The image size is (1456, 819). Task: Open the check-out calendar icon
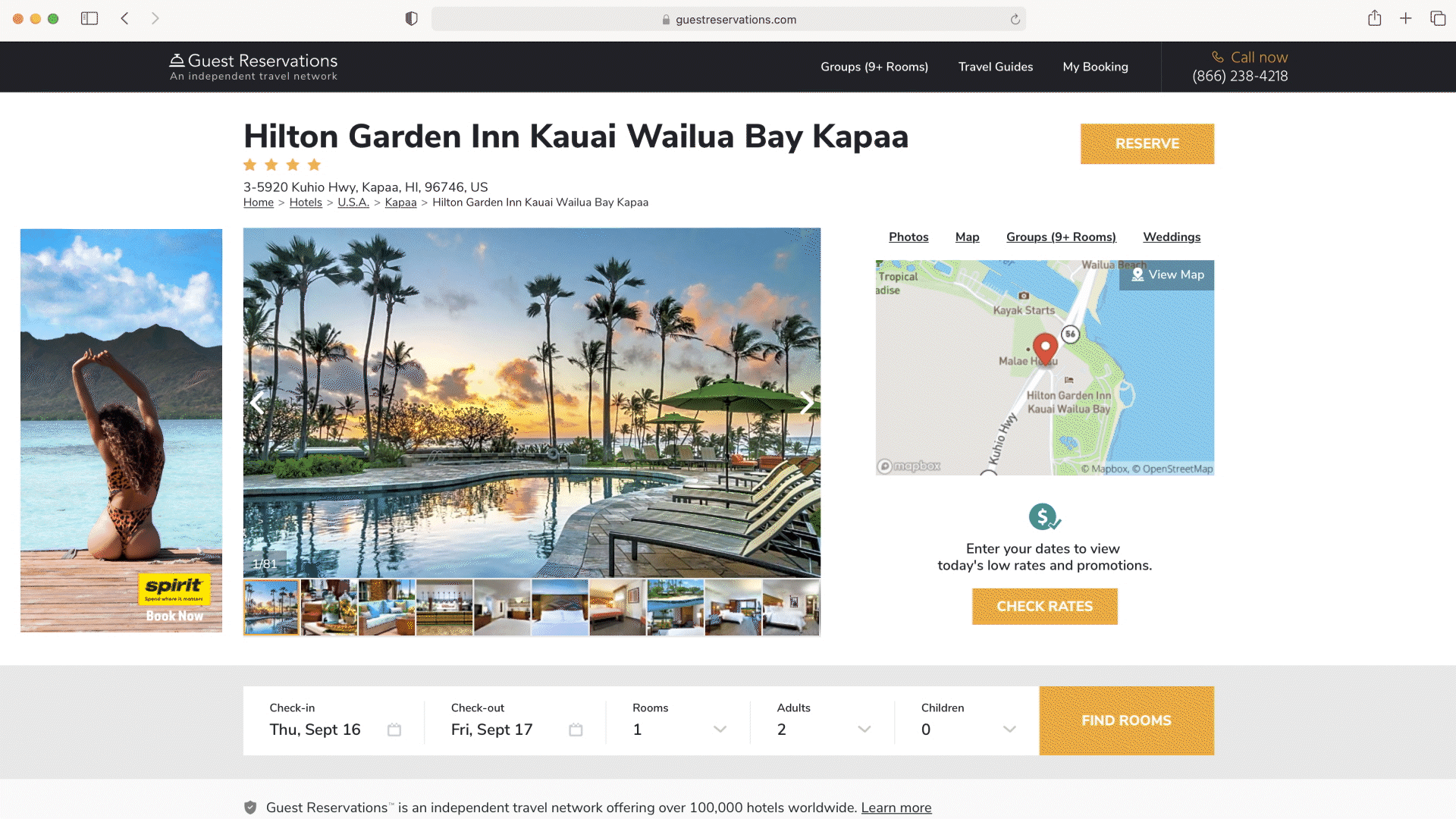[x=576, y=730]
